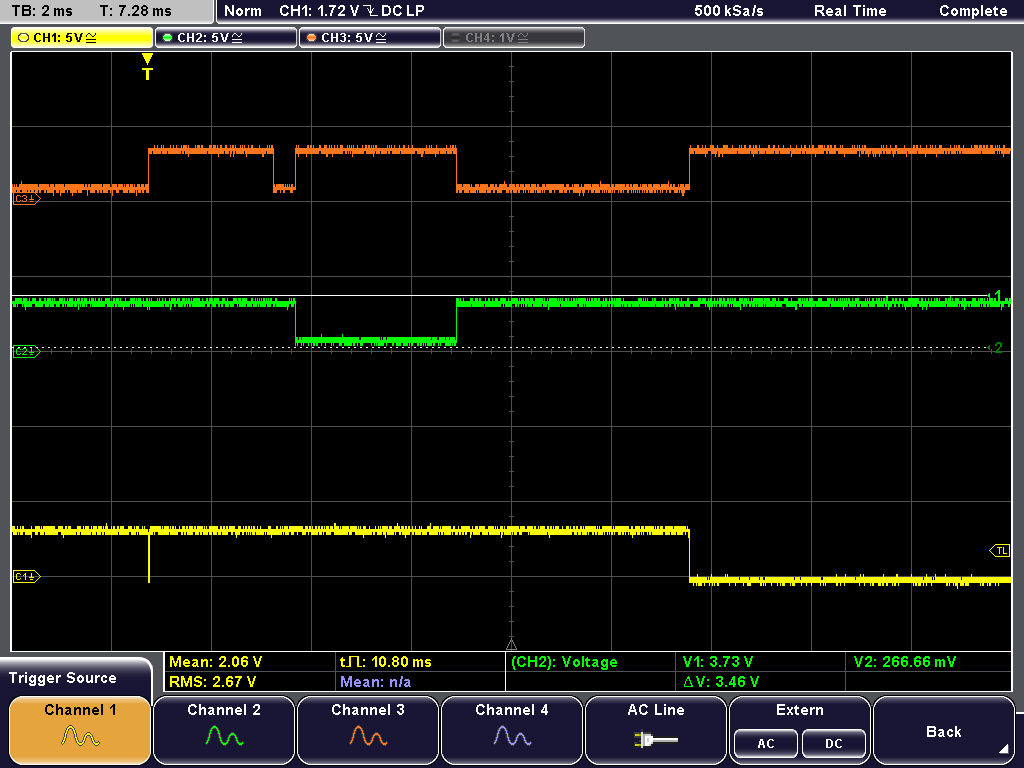The image size is (1024, 768).
Task: Click the Channel 4 wave icon
Action: [512, 737]
